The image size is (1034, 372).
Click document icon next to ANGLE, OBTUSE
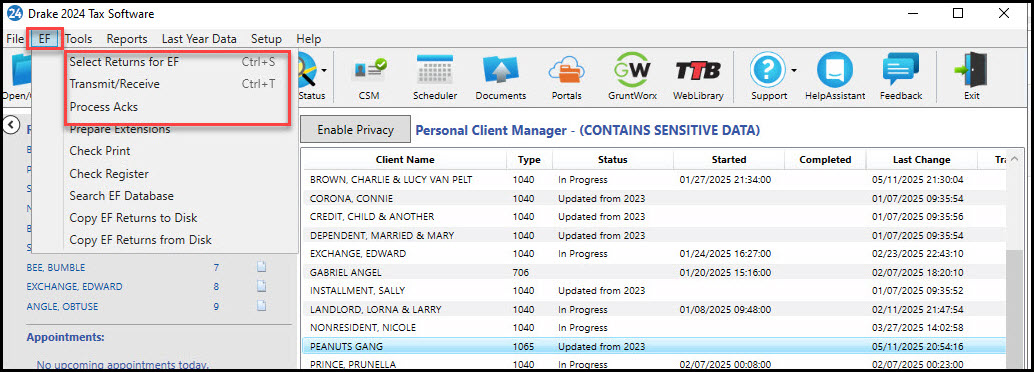point(261,305)
